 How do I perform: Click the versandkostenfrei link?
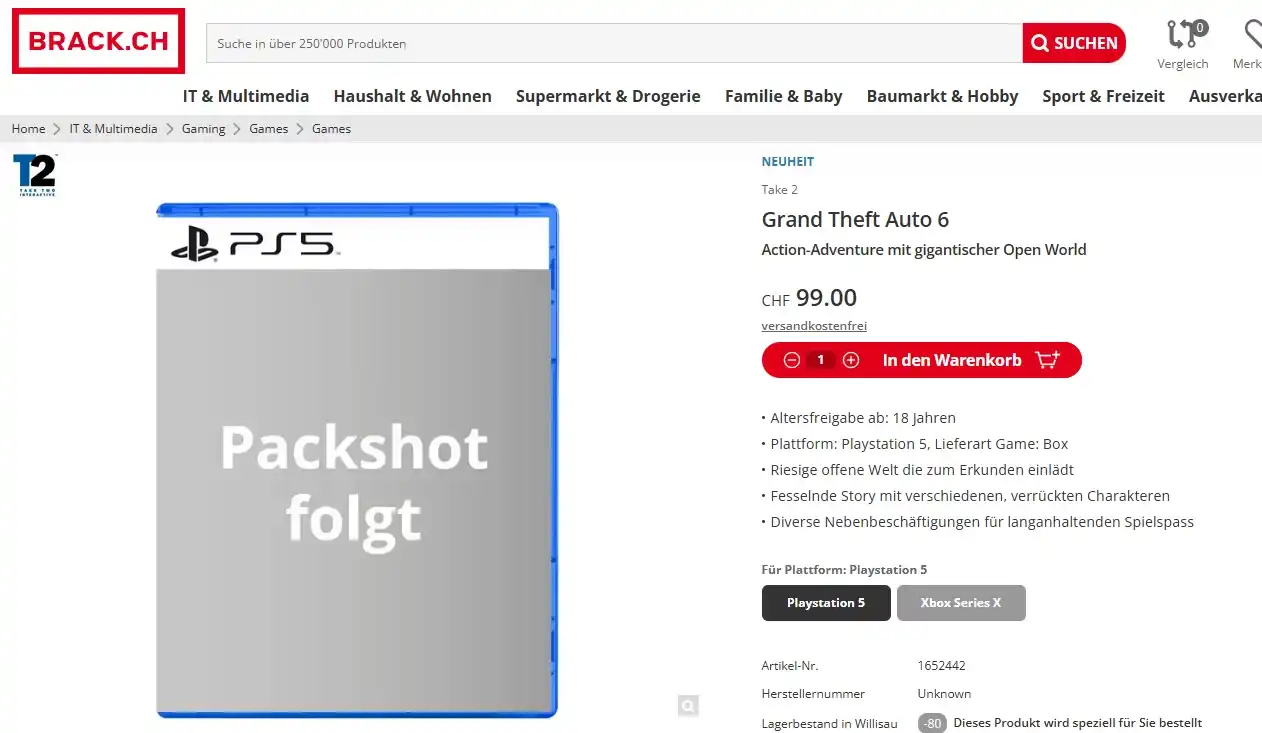point(814,326)
